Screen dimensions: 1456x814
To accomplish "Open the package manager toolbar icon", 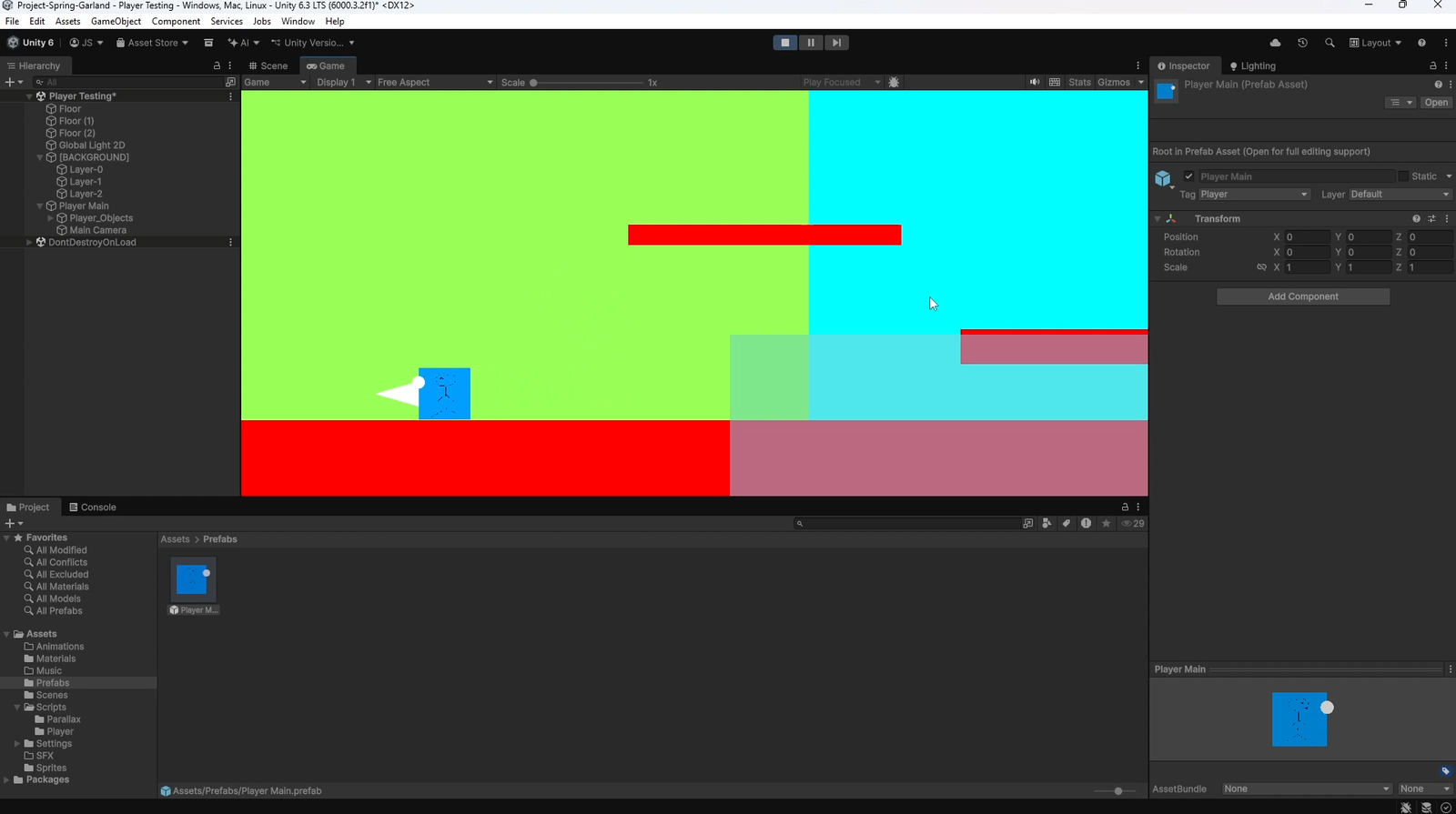I will pyautogui.click(x=208, y=43).
